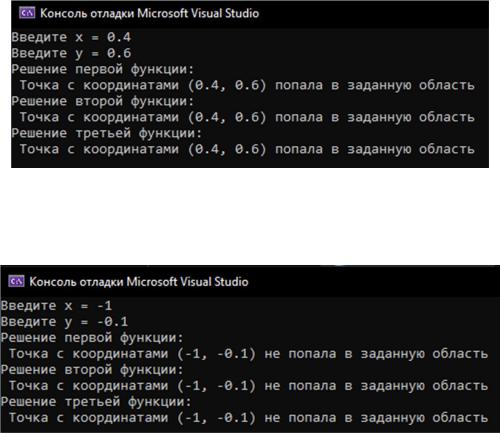500x433 pixels.
Task: Click the lower title 'Консоль отладки Microsoft Visual Studio'
Action: pyautogui.click(x=139, y=282)
